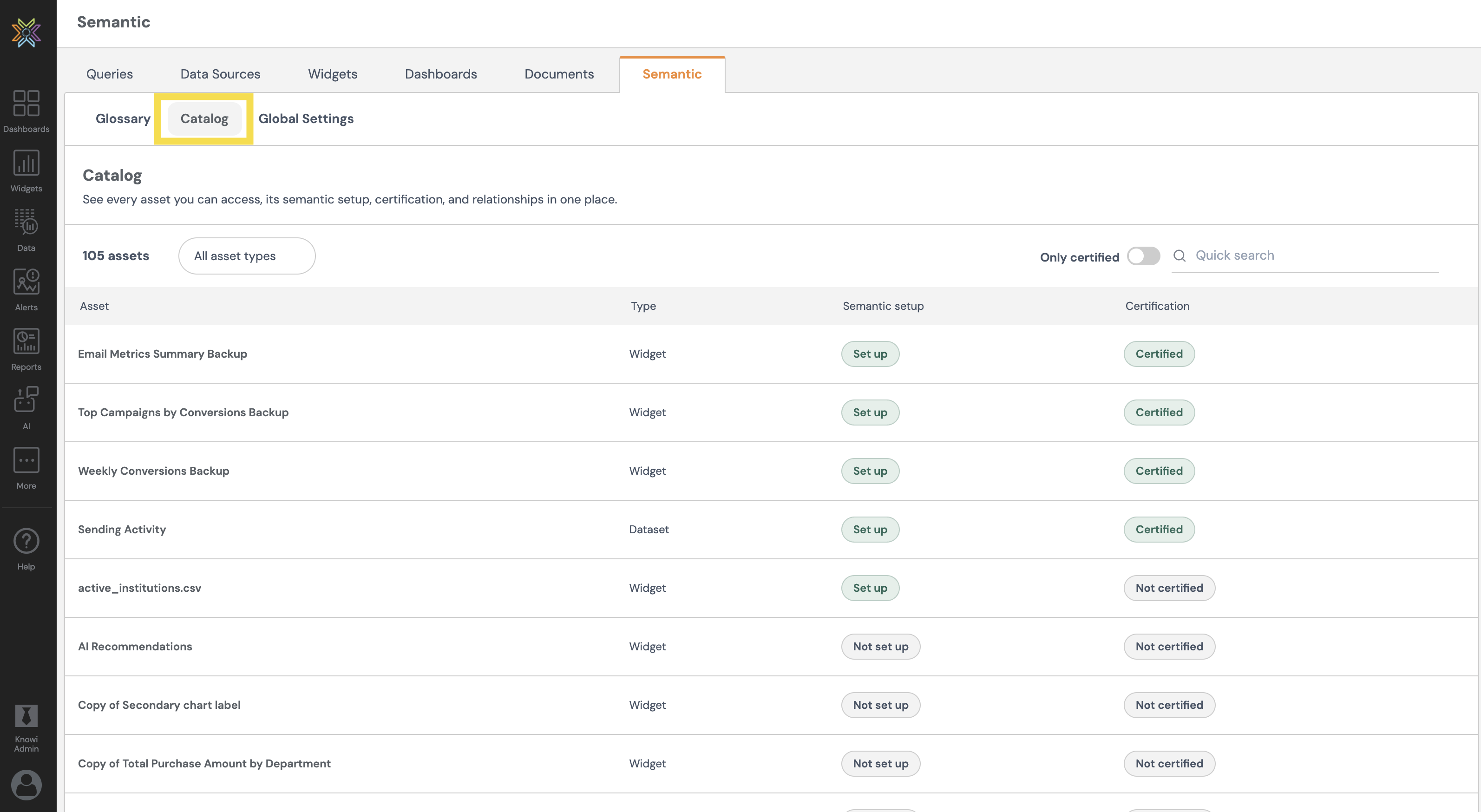Screen dimensions: 1481x812
Task: Select the Catalog sub-tab
Action: point(204,118)
